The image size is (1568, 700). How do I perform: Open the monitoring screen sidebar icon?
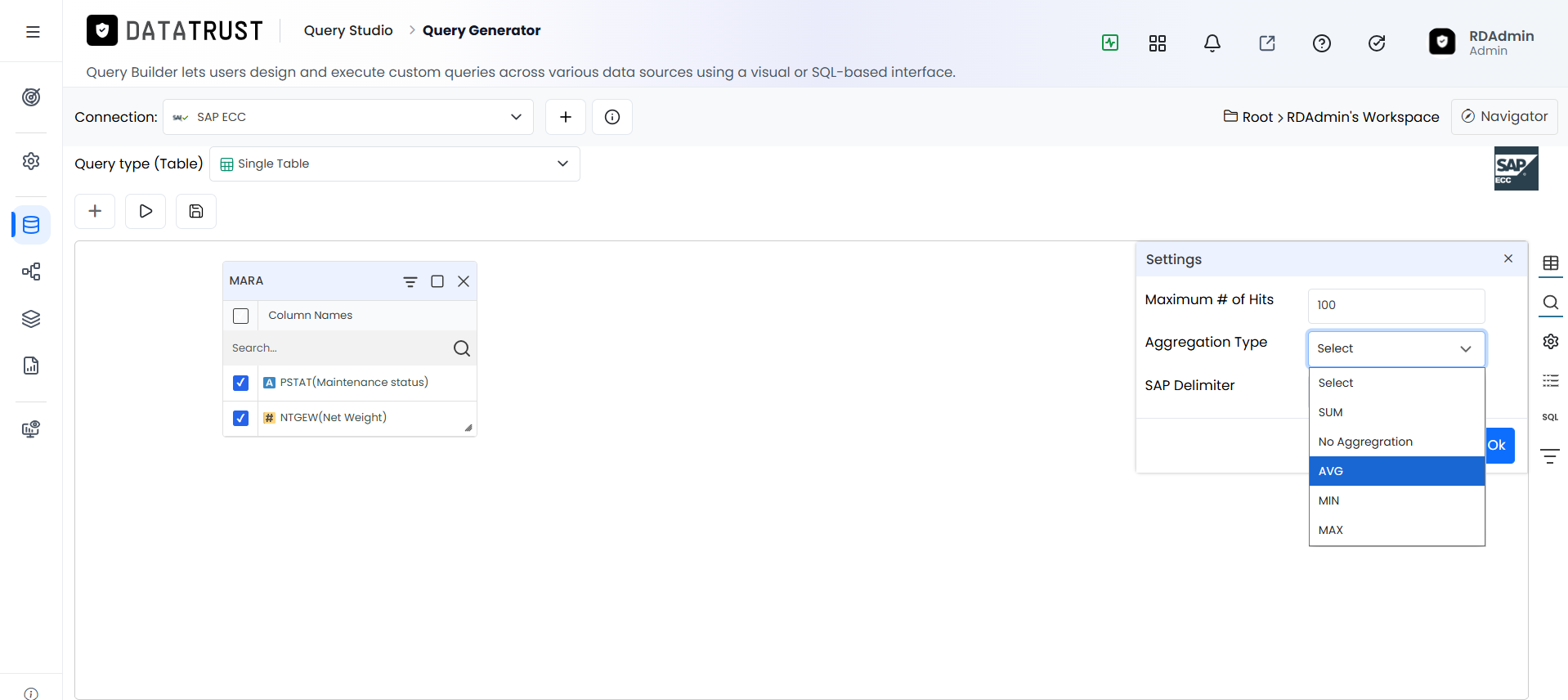31,429
